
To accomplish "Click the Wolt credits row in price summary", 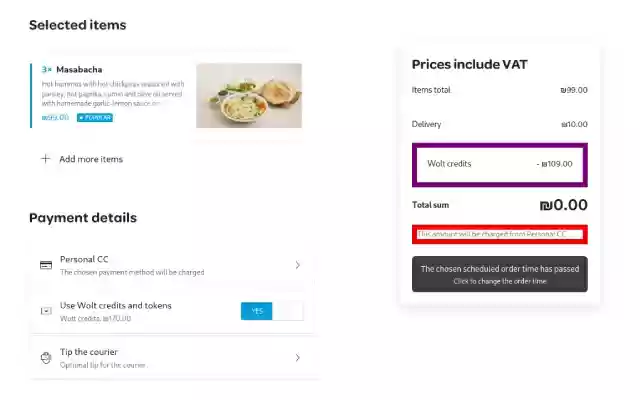I will (500, 164).
